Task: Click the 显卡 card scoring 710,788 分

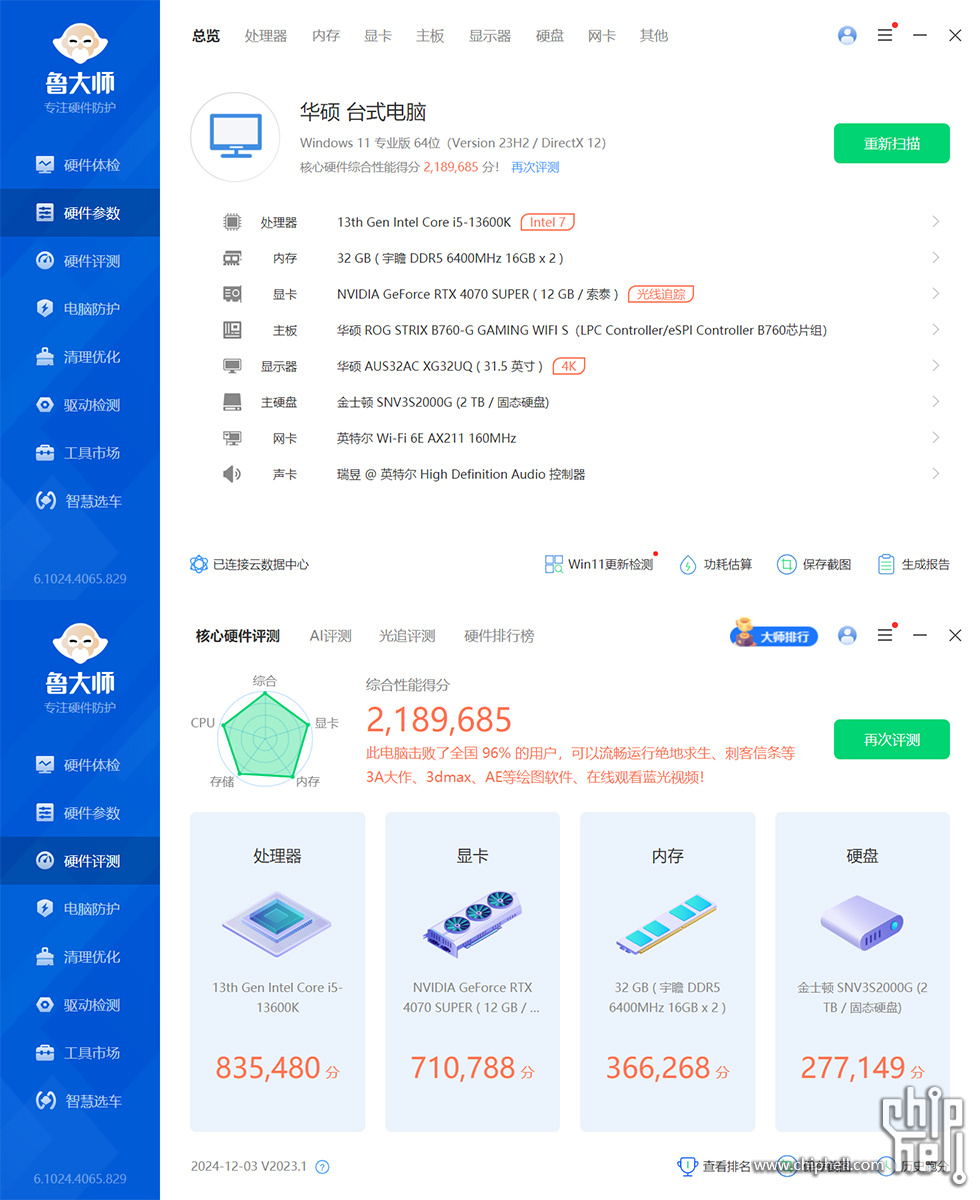Action: [472, 971]
